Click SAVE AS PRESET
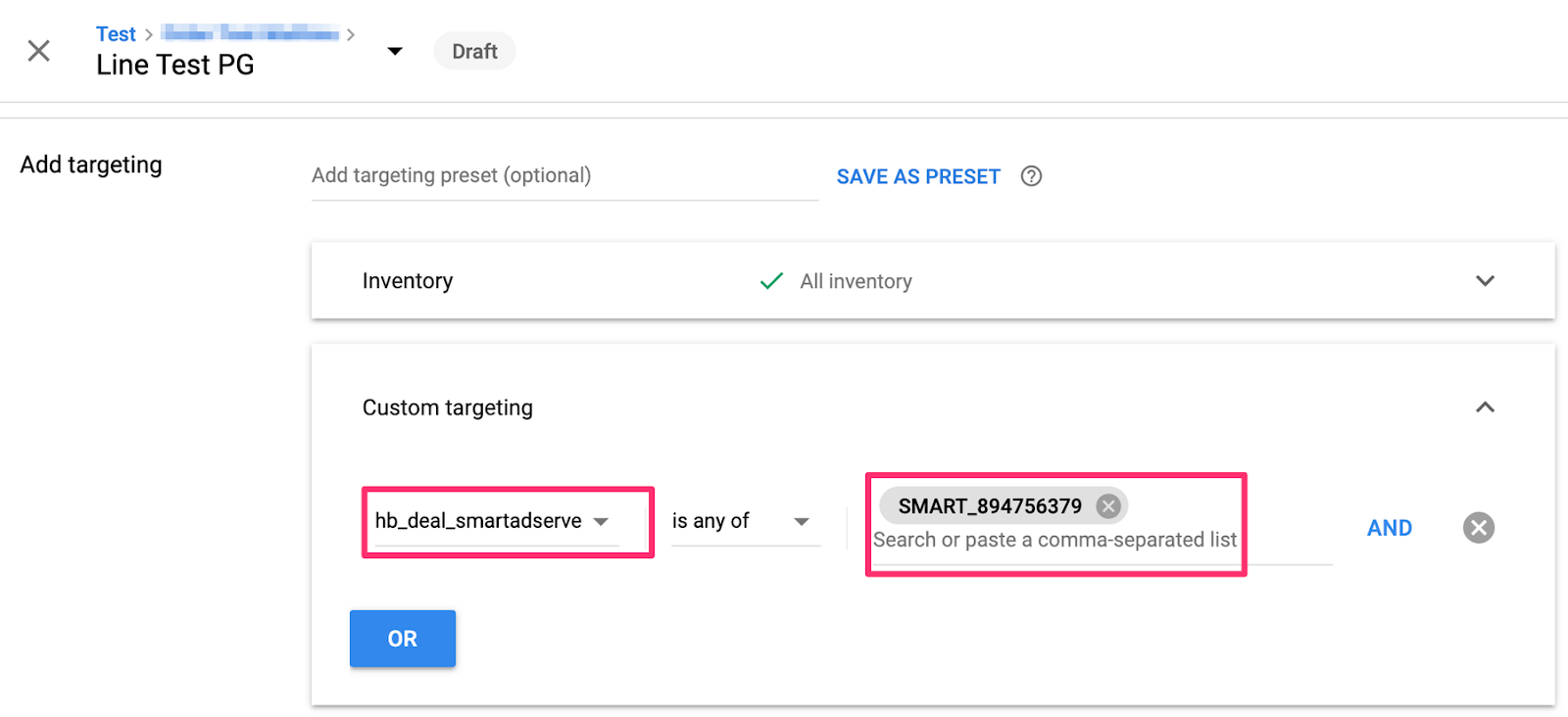The width and height of the screenshot is (1568, 717). [918, 176]
